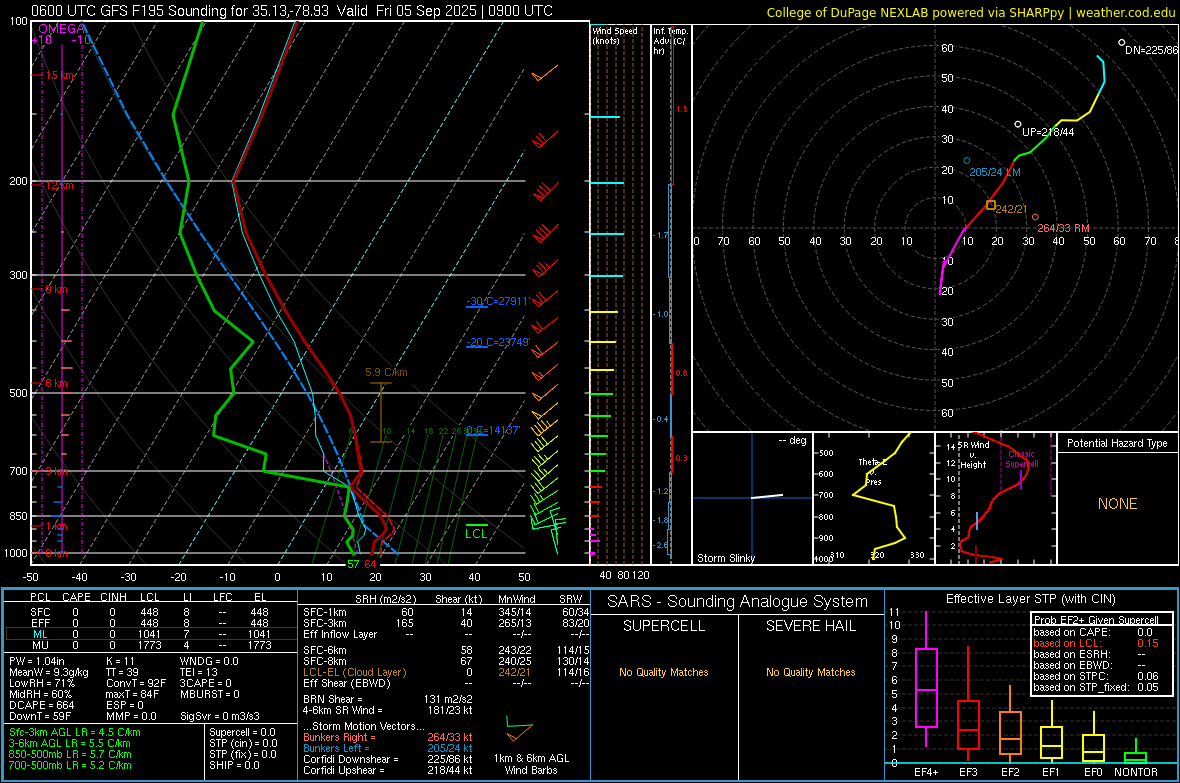Click the -30 C=27911' level label
Viewport: 1180px width, 783px height.
point(498,301)
